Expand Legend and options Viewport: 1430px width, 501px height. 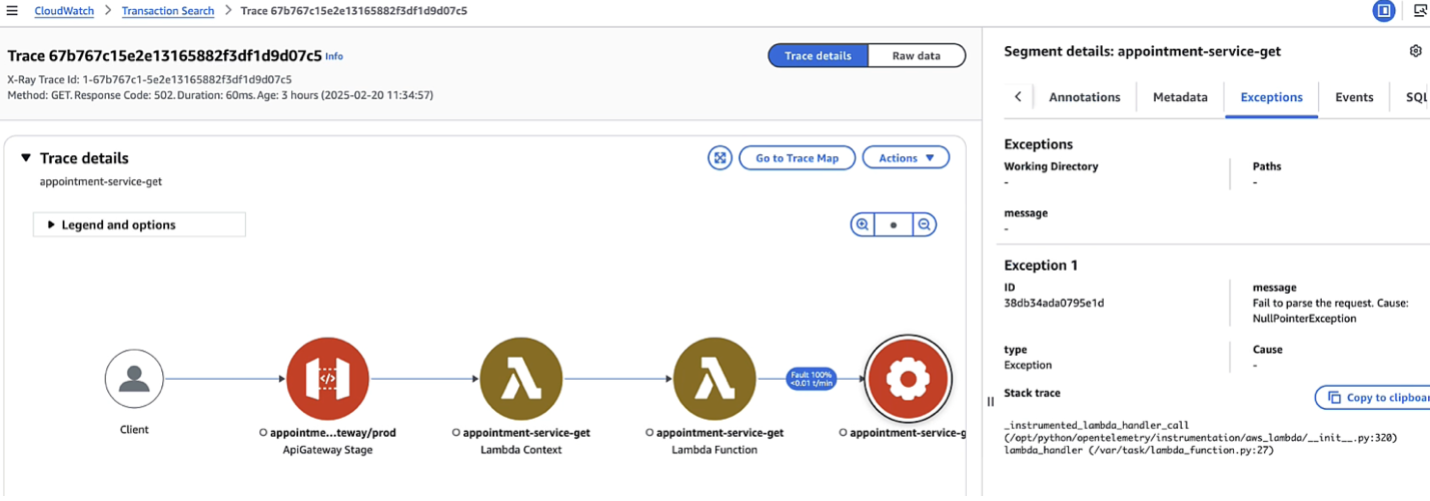click(x=139, y=225)
